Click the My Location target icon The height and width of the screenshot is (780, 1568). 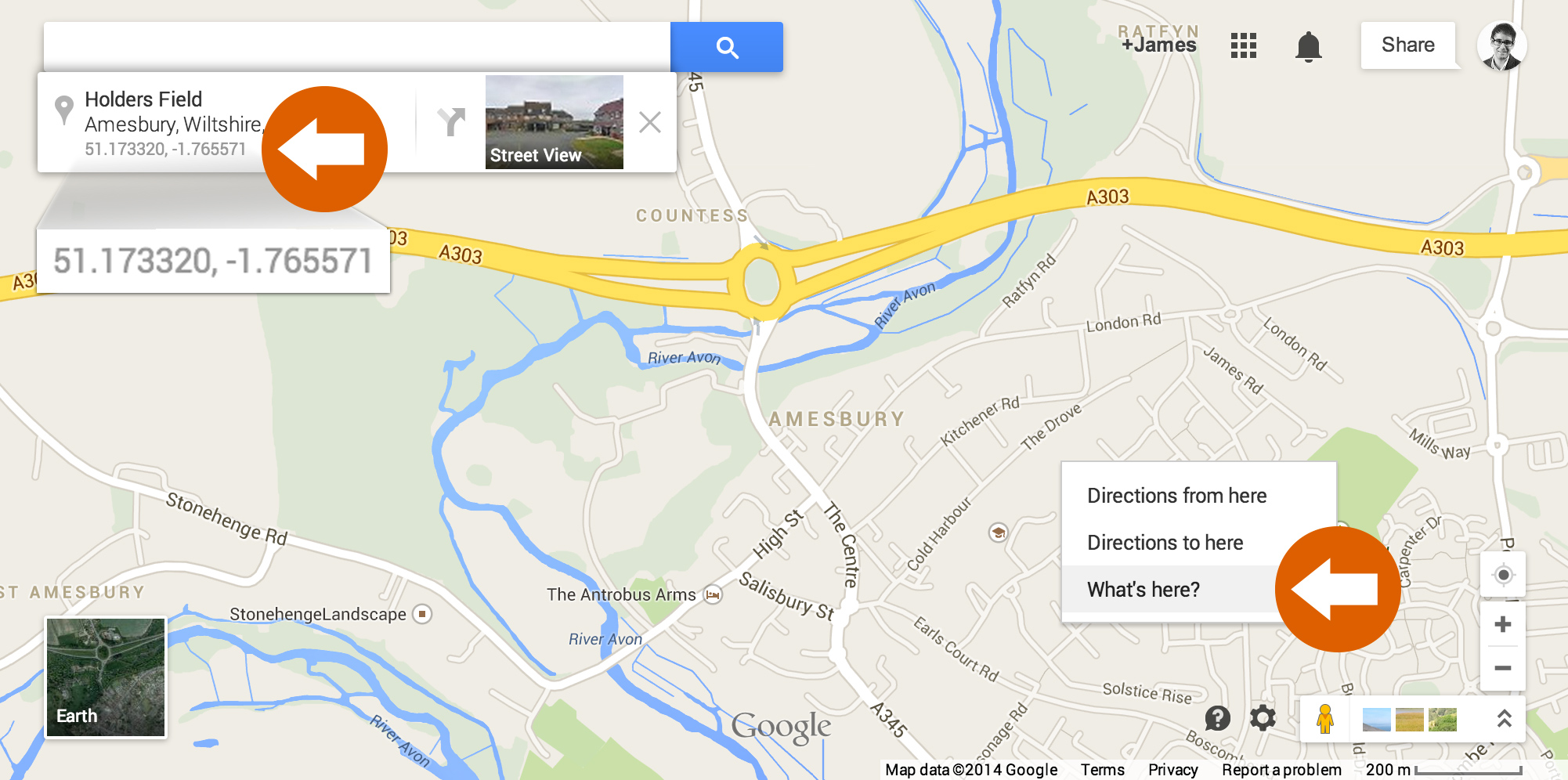1503,575
